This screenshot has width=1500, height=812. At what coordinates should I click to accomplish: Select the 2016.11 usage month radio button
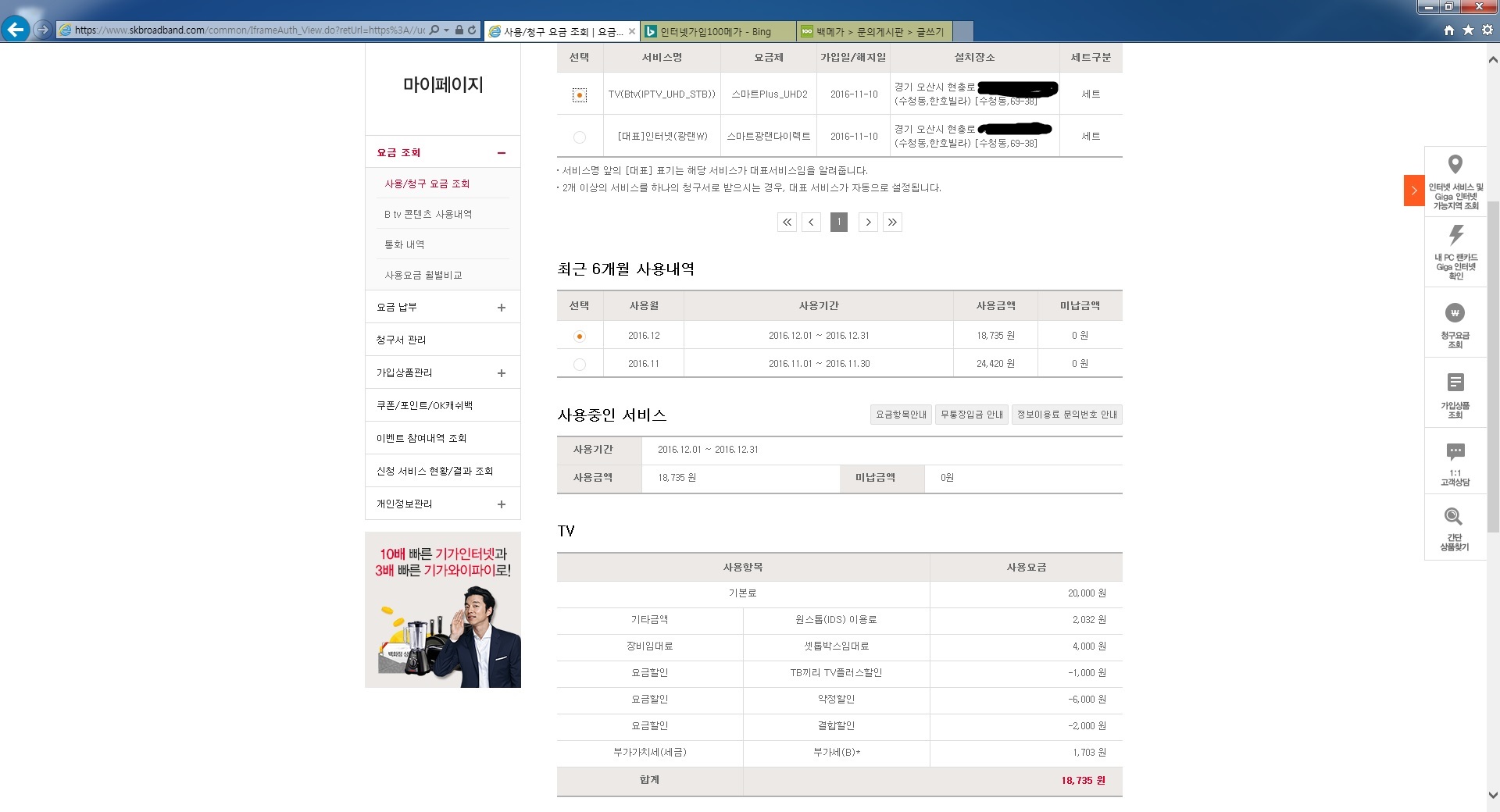[x=580, y=365]
